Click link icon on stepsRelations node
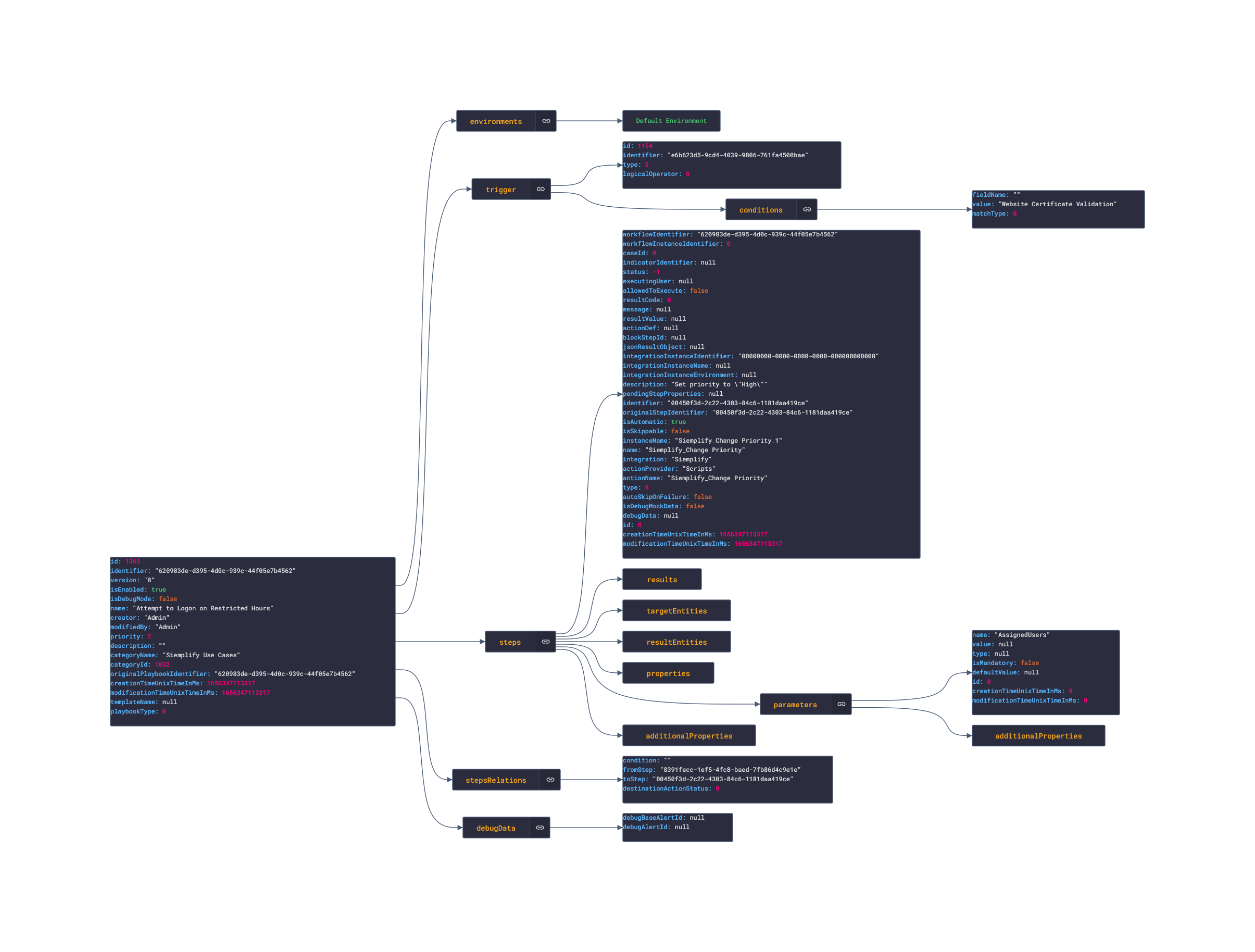 pos(550,780)
